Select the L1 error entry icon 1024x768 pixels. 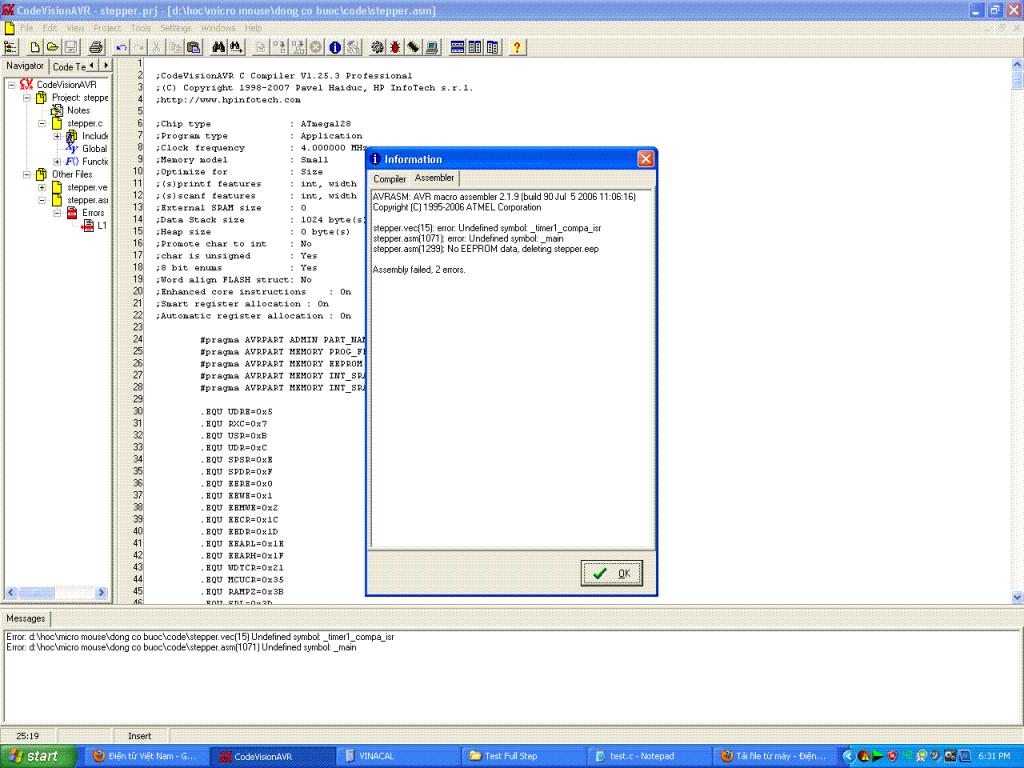pos(88,225)
